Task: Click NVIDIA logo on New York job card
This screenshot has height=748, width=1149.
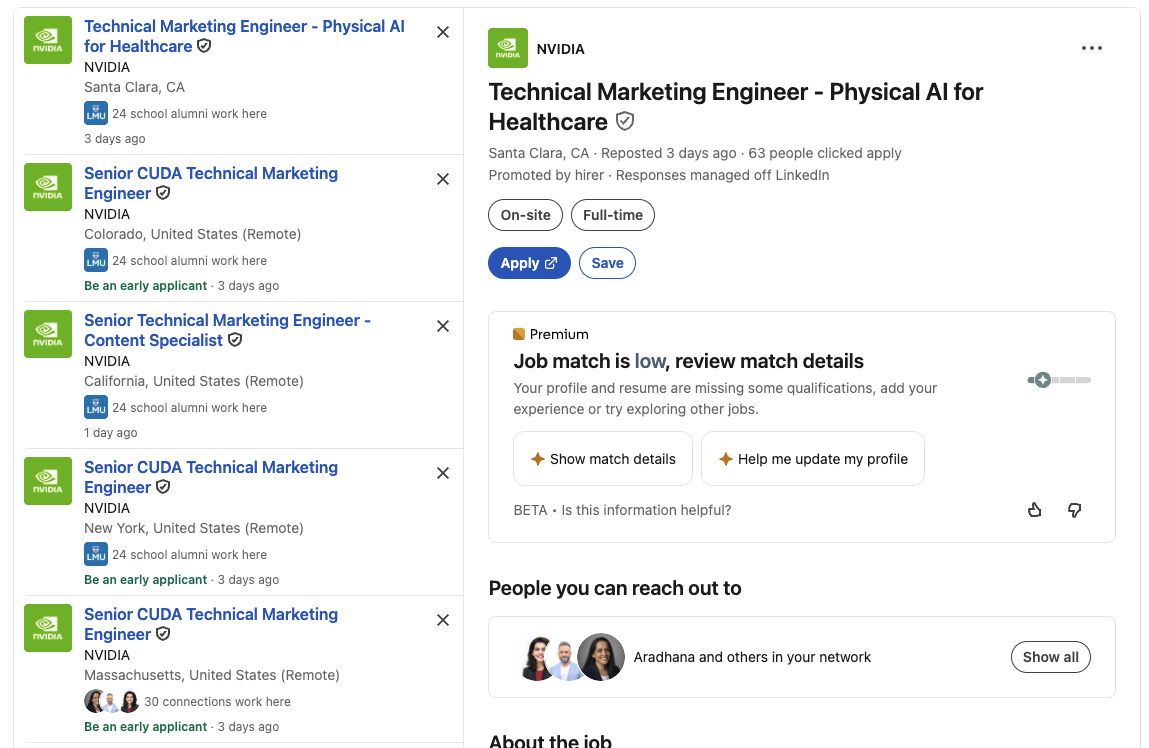Action: click(48, 481)
